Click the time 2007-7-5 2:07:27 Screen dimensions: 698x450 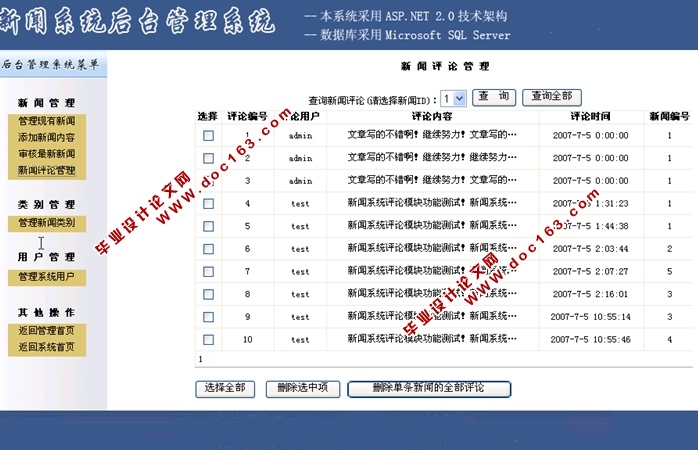591,272
